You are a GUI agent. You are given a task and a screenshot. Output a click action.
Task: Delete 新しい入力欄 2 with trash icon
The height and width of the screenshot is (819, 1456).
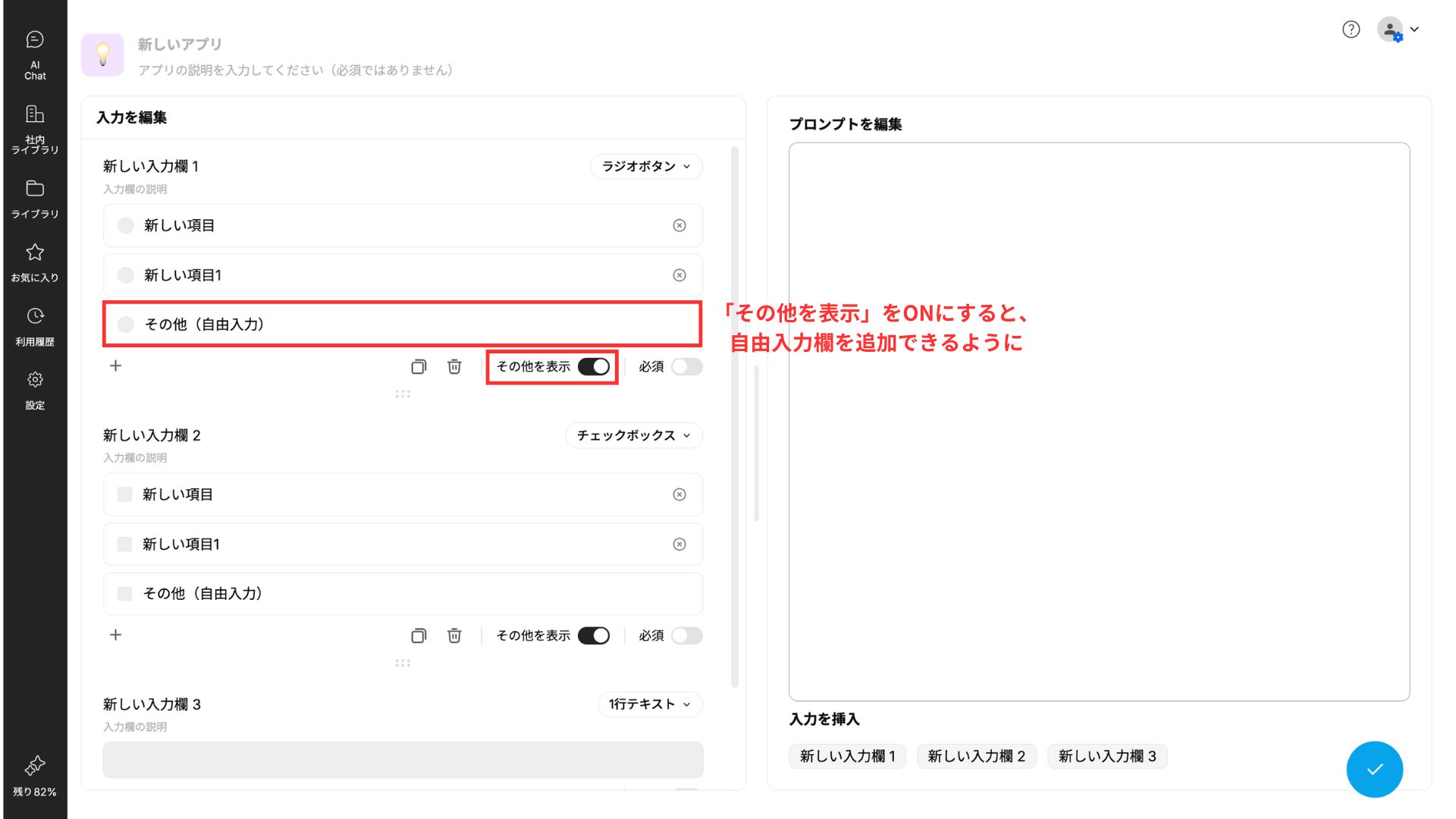coord(454,635)
